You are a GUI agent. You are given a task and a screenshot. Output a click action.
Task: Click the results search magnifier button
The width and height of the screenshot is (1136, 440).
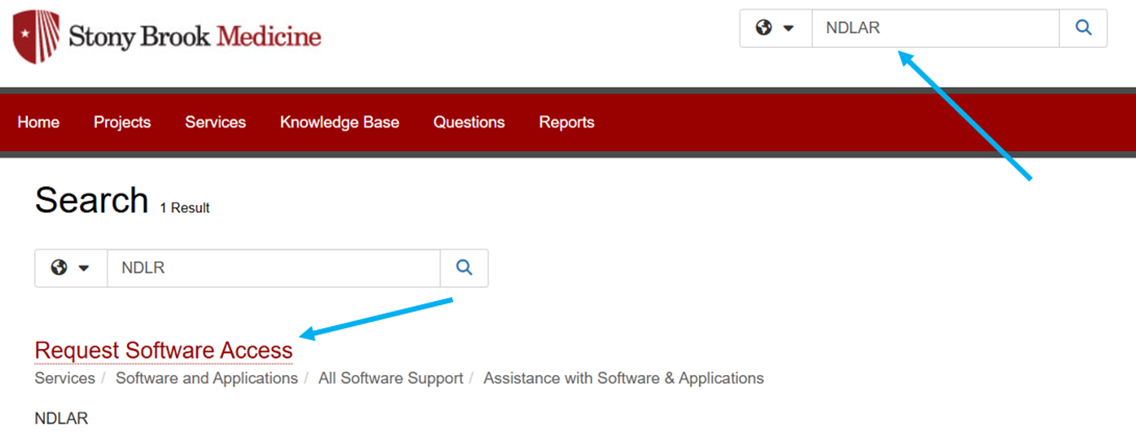point(464,268)
